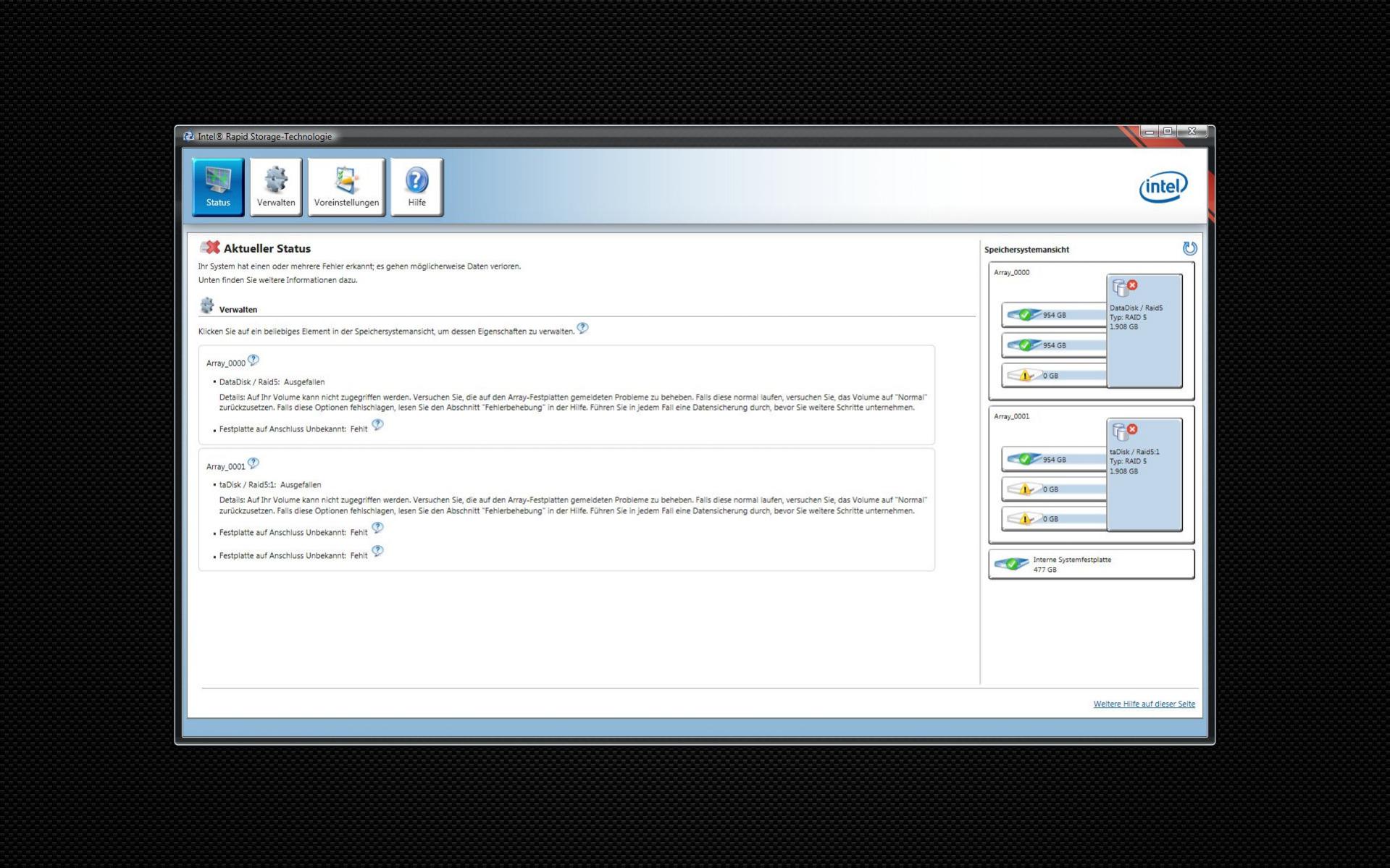This screenshot has width=1390, height=868.
Task: Click the red X status icon beside Aktueller Status
Action: point(210,248)
